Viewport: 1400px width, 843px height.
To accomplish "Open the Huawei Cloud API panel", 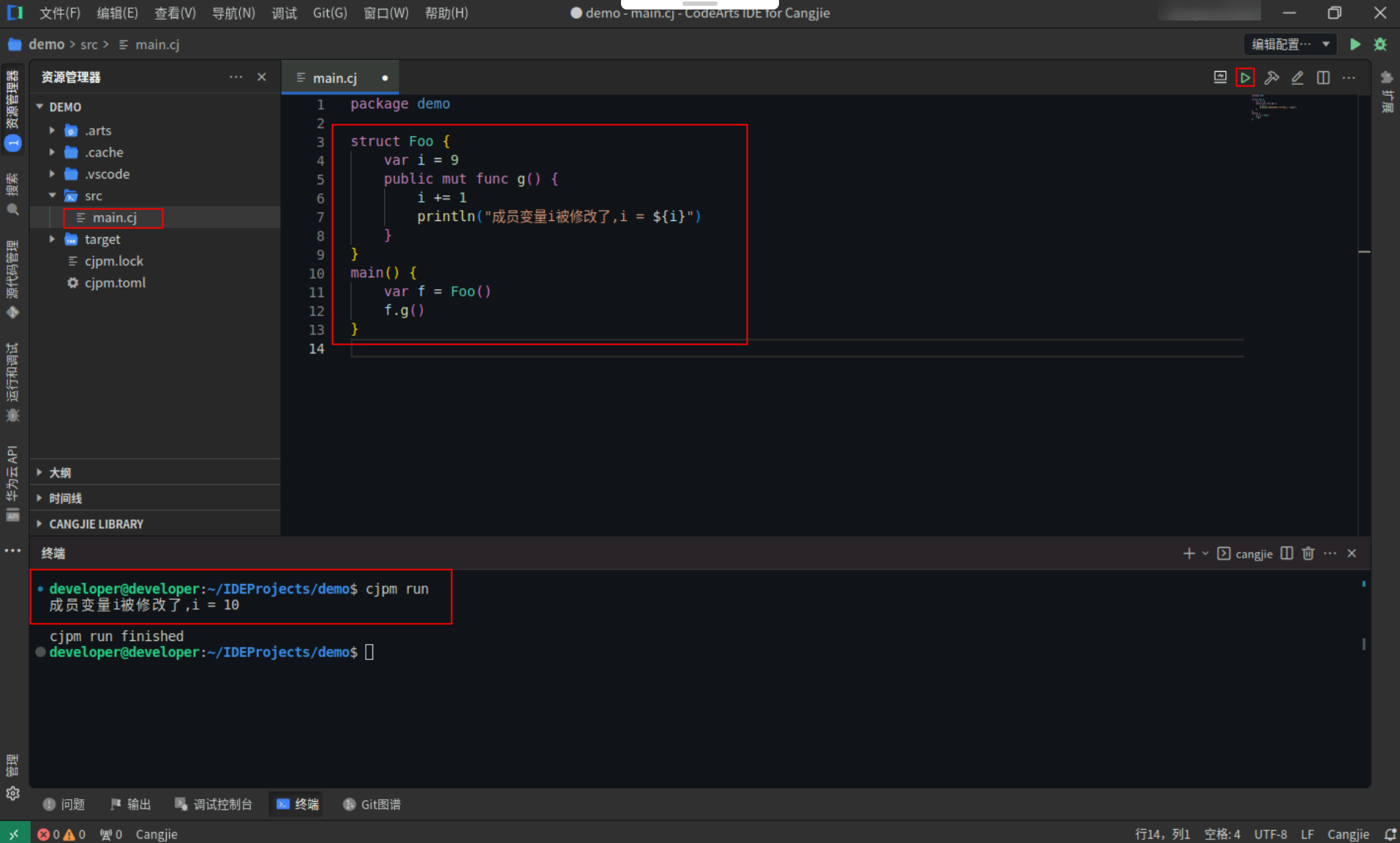I will click(12, 483).
